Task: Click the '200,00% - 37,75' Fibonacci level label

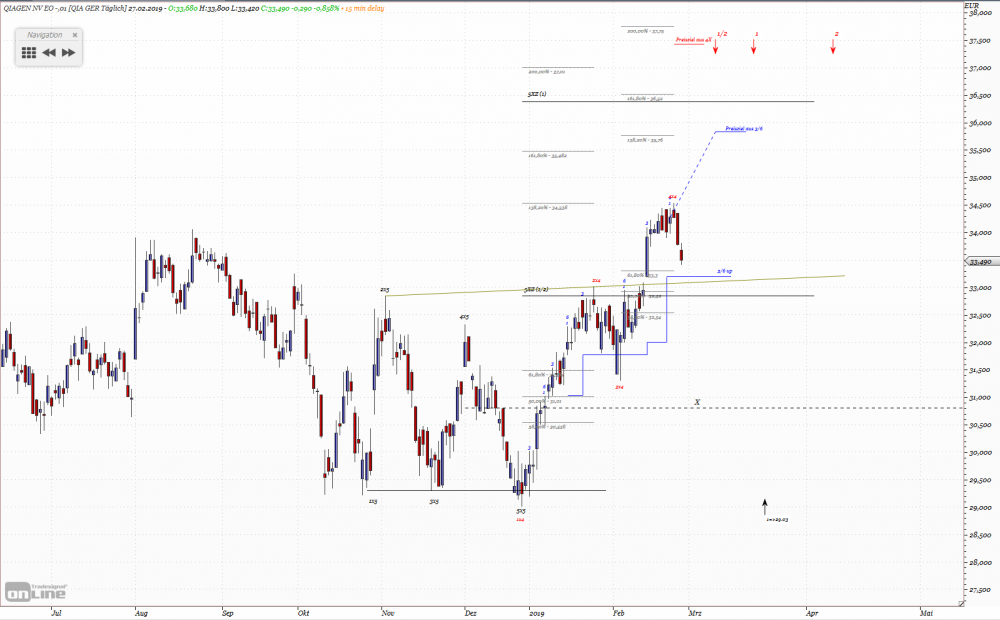Action: point(646,31)
